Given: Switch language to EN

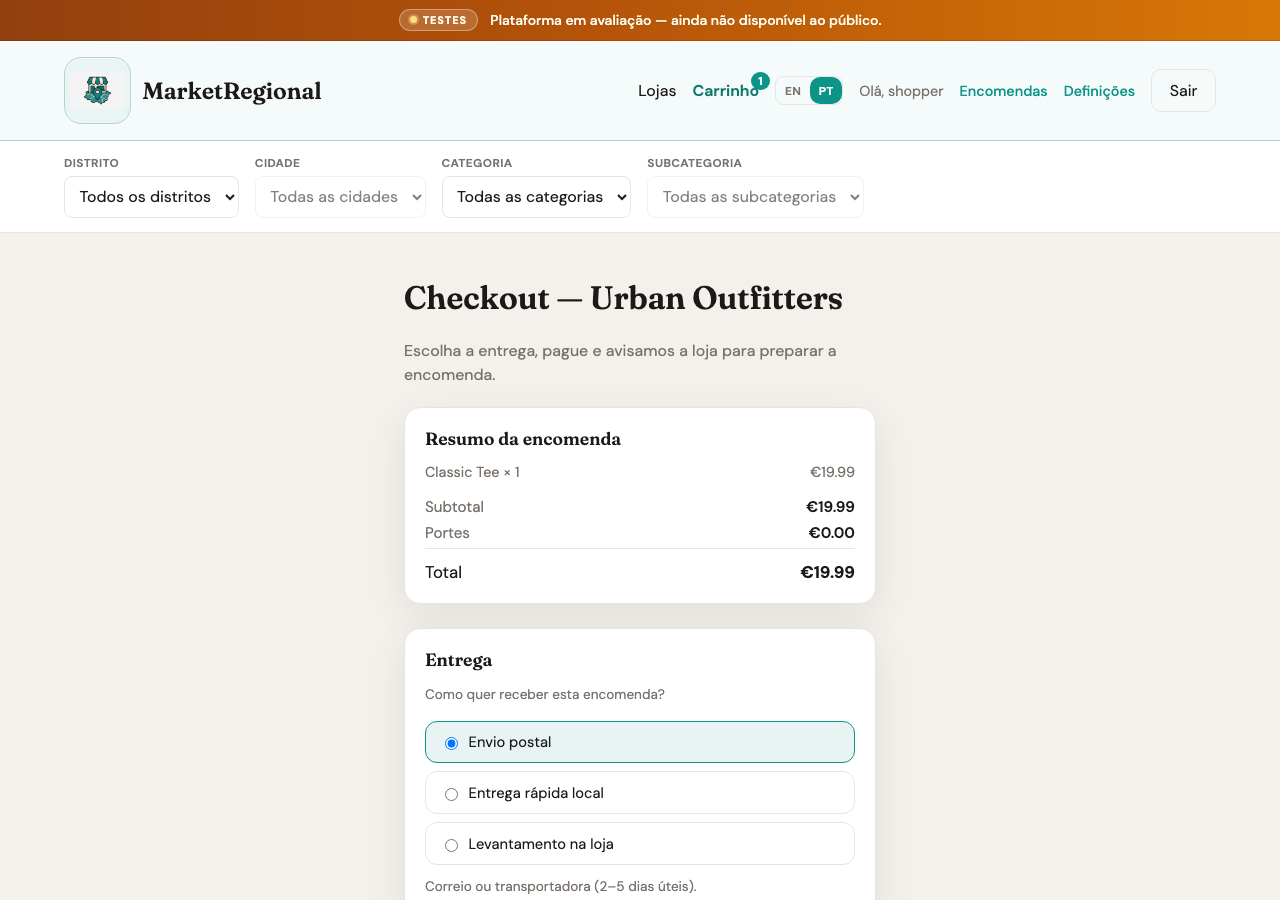Looking at the screenshot, I should pyautogui.click(x=793, y=91).
